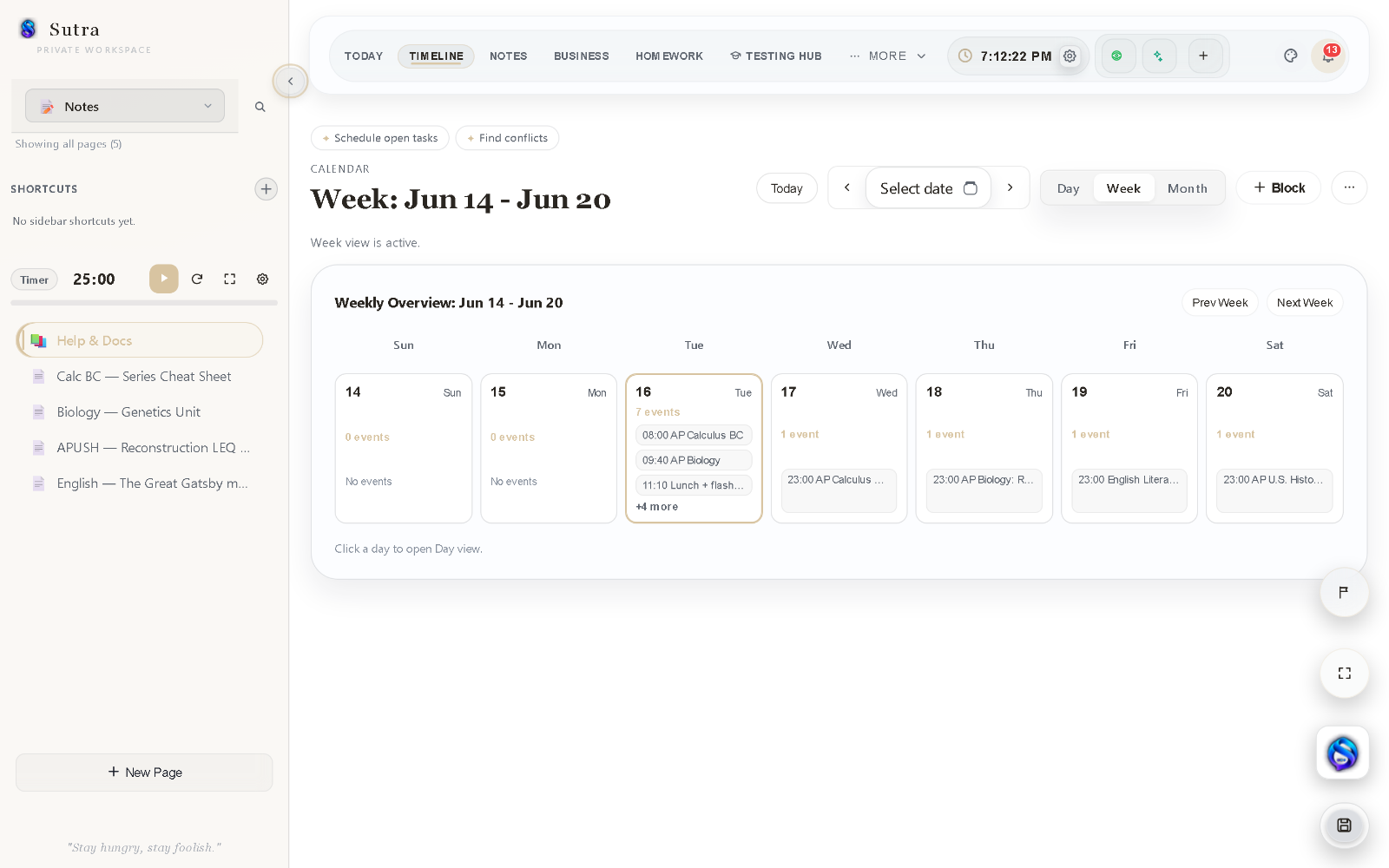Open APUSH — Reconstruction LEQ page

coord(153,447)
